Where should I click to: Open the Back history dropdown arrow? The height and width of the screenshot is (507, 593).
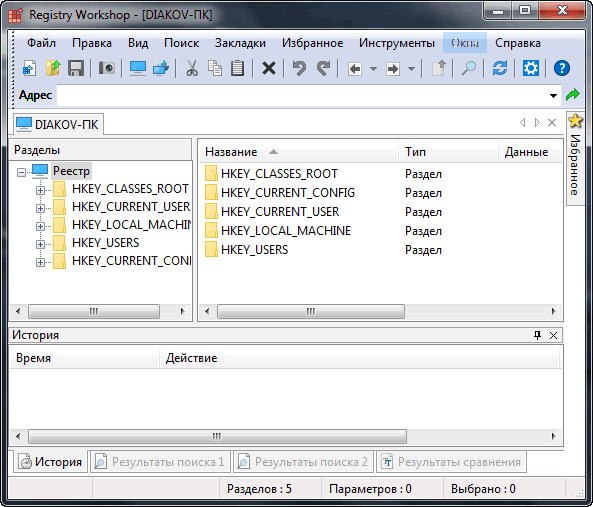pos(373,69)
